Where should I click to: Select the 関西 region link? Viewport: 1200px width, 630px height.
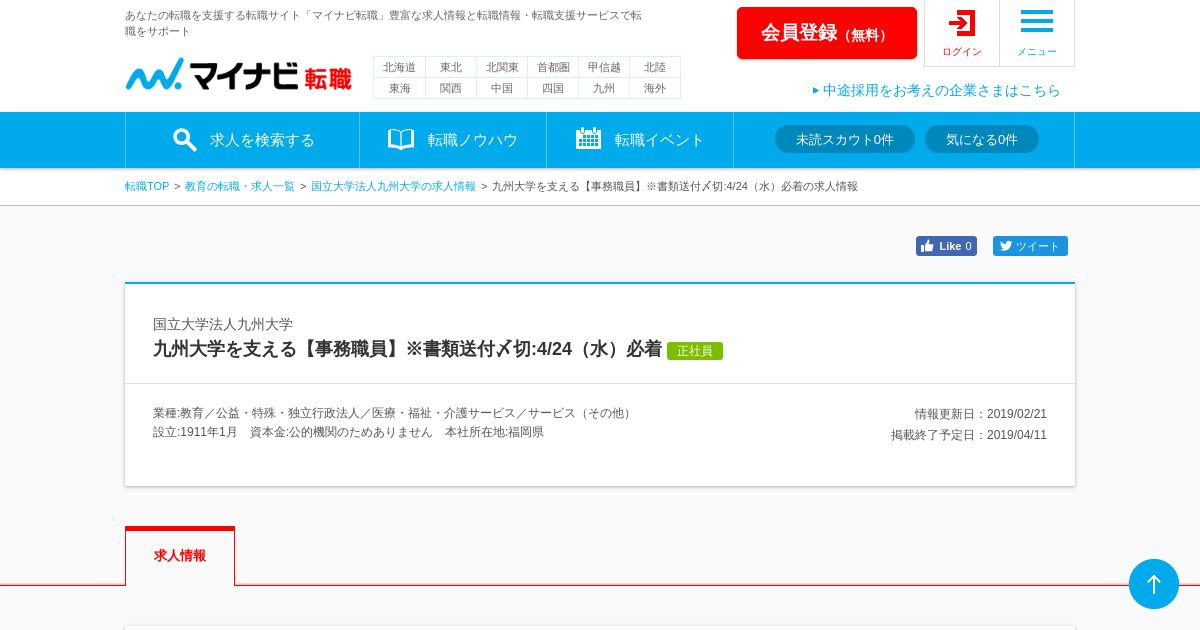point(451,88)
